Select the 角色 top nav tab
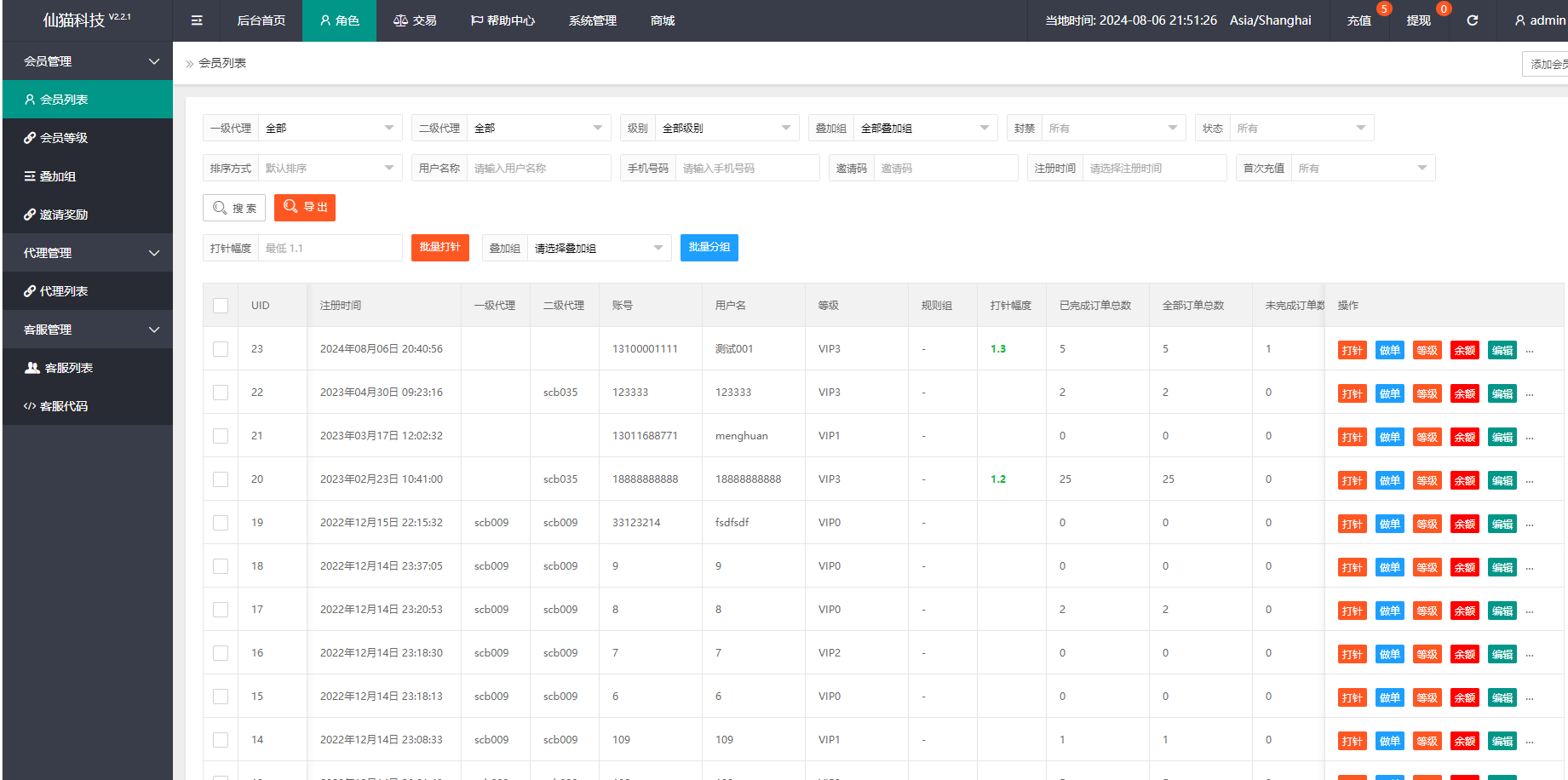The width and height of the screenshot is (1568, 780). 339,20
